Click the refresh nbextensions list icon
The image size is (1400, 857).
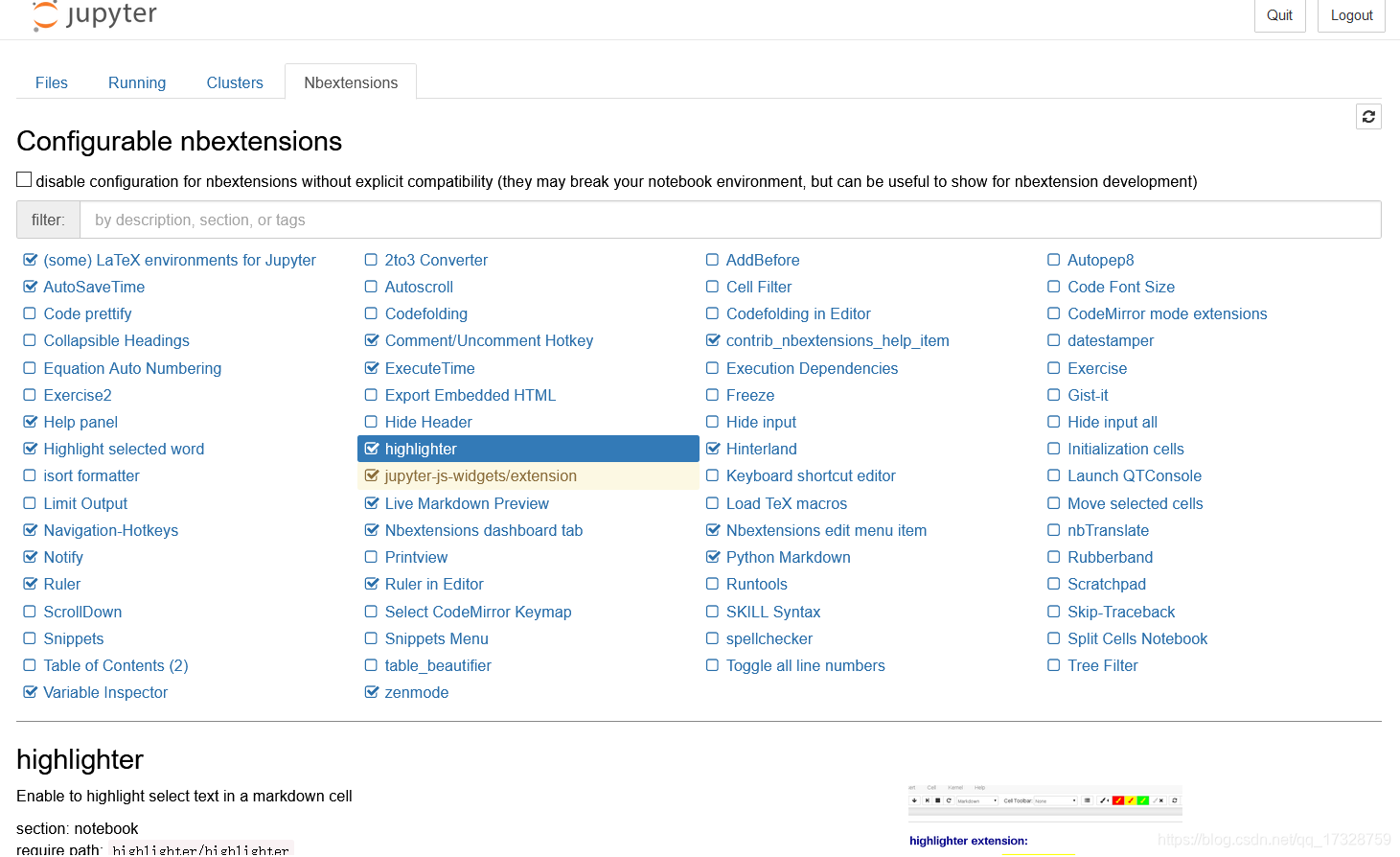1368,117
